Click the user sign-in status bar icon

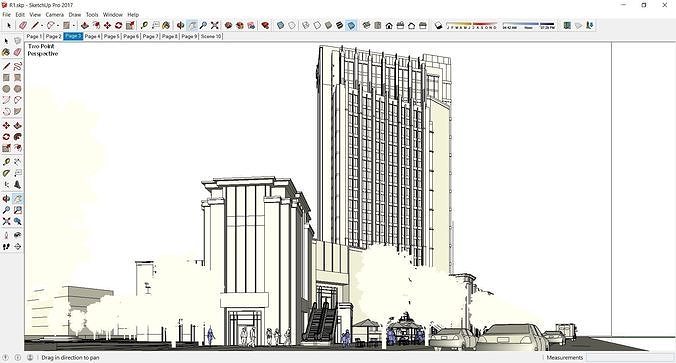(x=30, y=357)
